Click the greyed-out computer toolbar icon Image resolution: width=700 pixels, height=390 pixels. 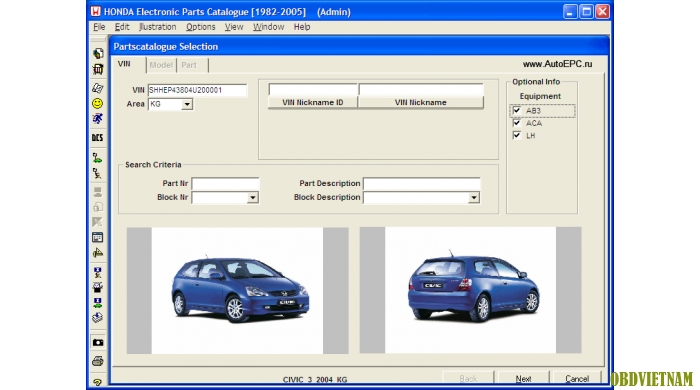[x=98, y=192]
